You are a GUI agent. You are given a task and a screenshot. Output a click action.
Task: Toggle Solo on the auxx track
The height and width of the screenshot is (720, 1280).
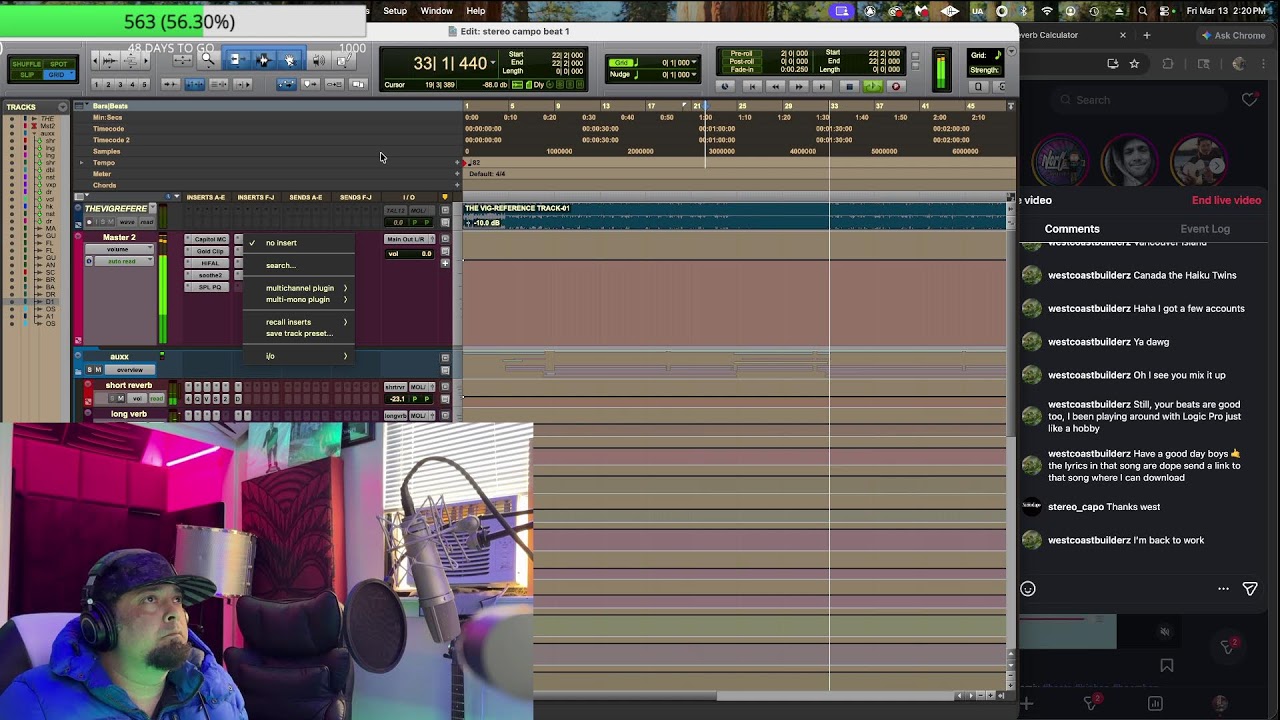click(x=90, y=370)
